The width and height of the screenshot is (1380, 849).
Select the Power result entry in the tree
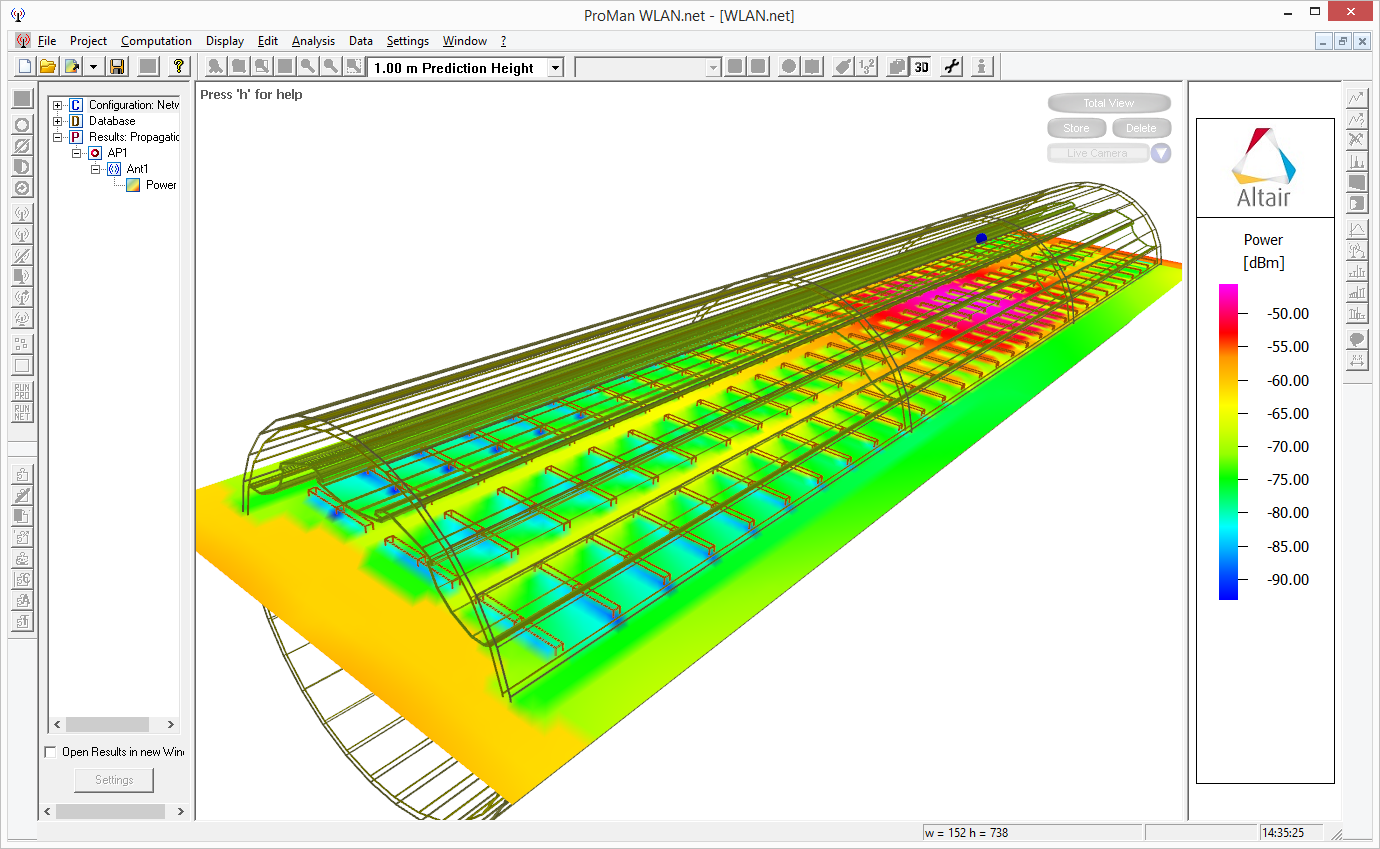161,185
